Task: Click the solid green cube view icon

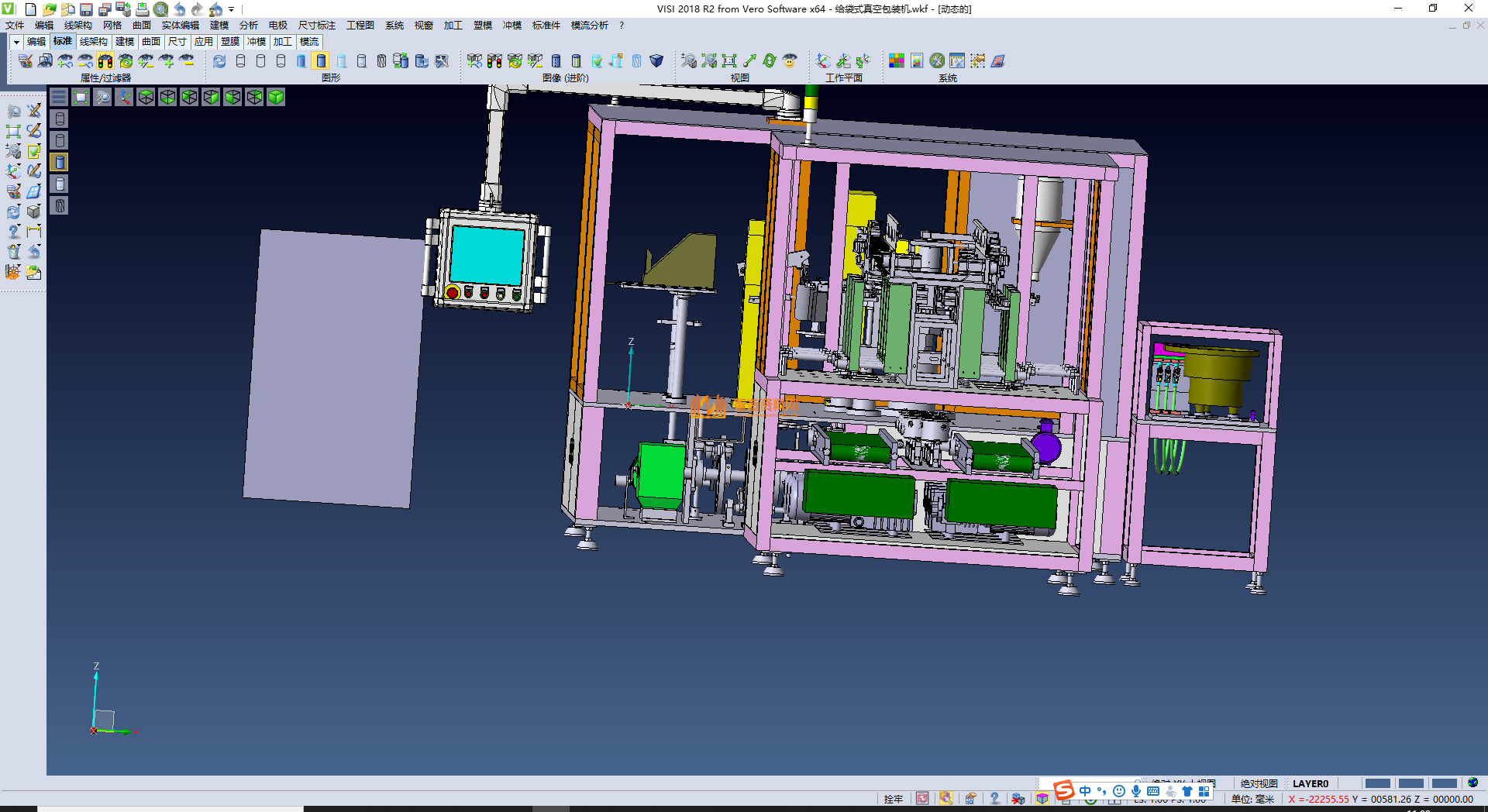Action: [x=276, y=97]
